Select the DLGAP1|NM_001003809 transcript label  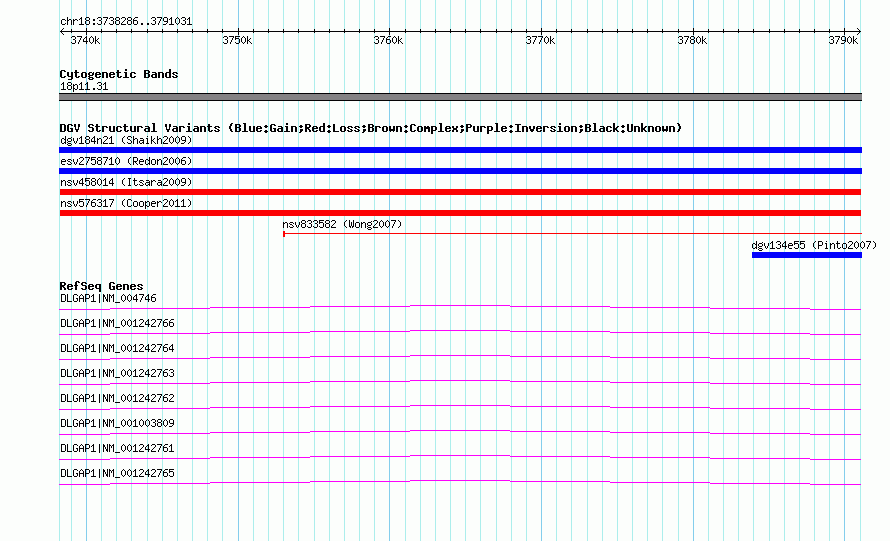click(117, 423)
